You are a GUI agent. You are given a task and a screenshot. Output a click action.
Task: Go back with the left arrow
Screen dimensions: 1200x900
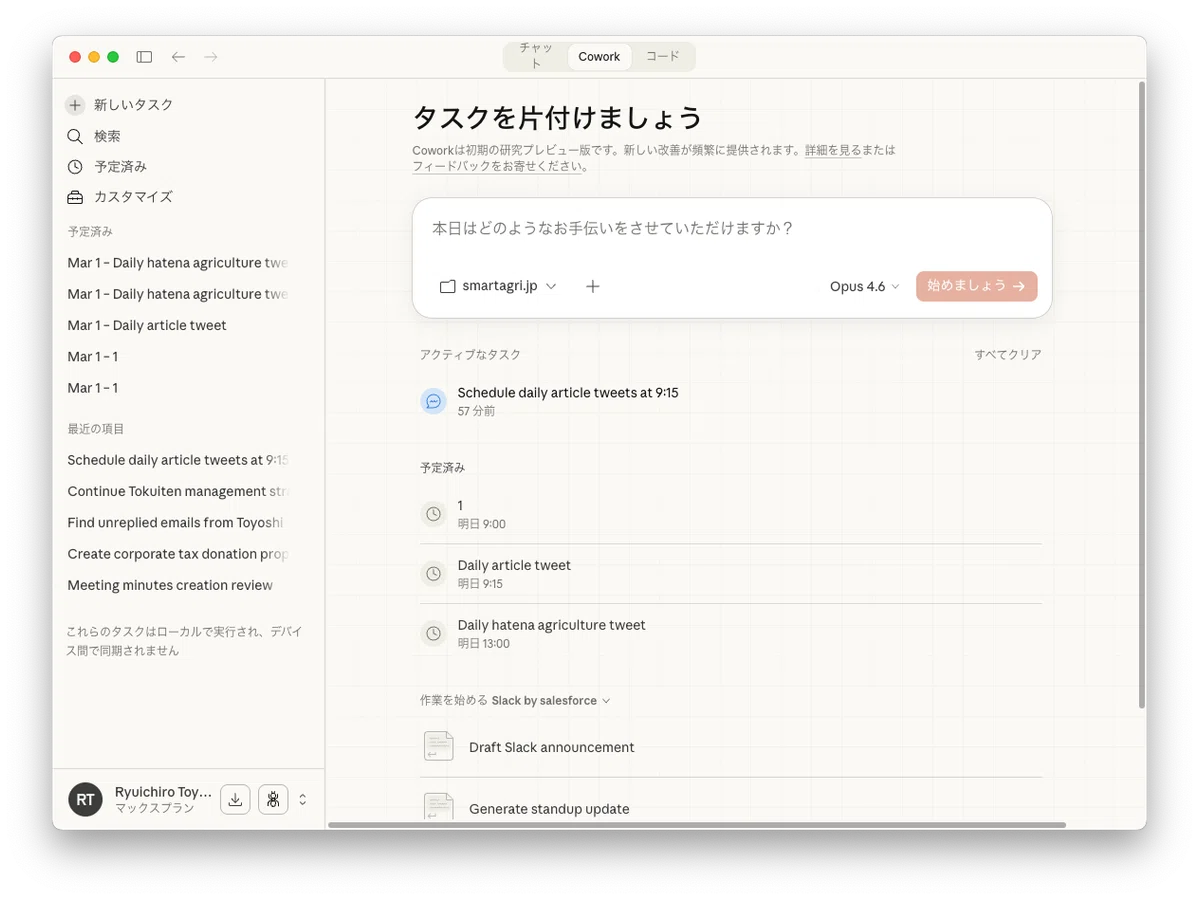(178, 57)
